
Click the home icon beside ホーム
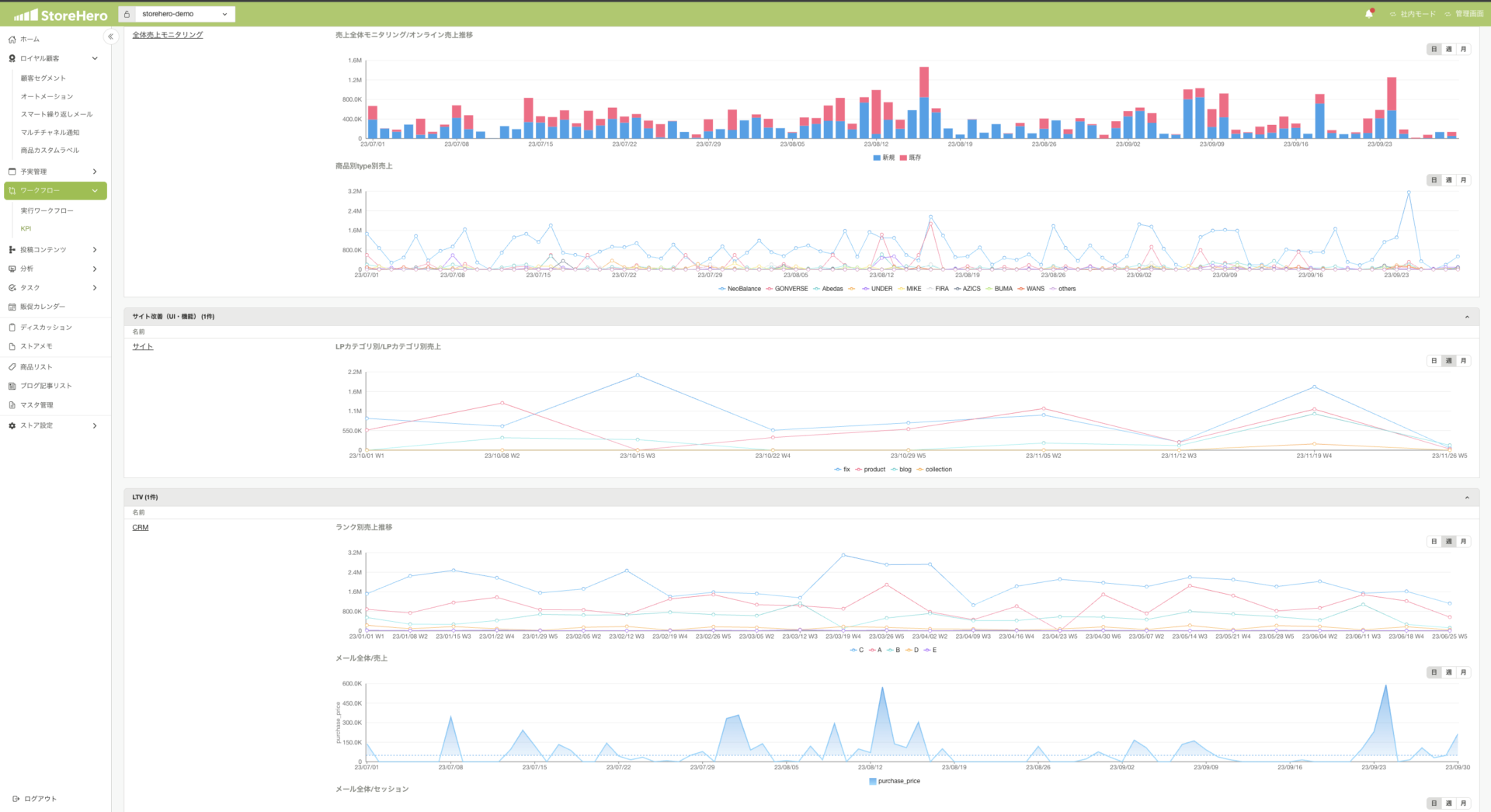12,39
